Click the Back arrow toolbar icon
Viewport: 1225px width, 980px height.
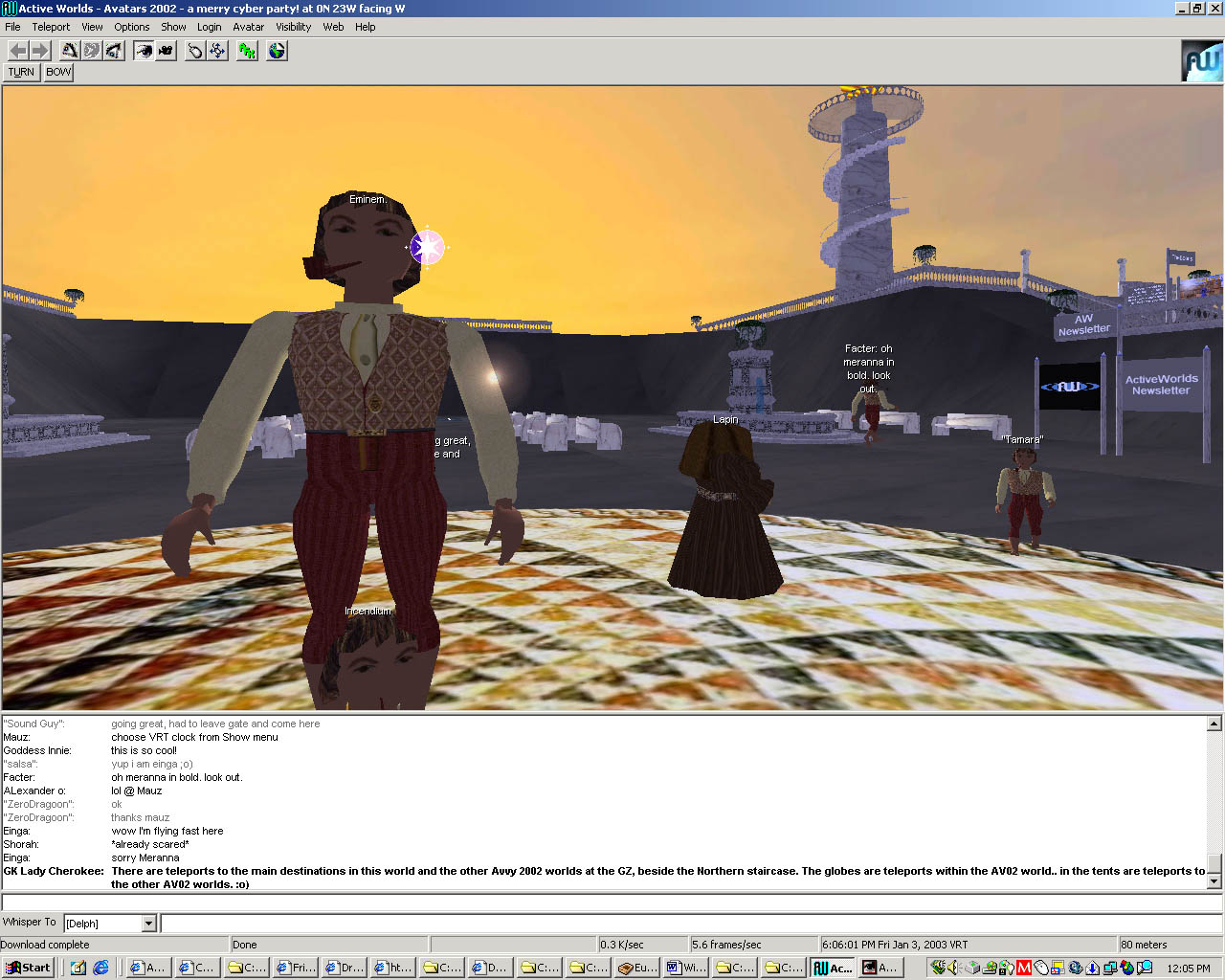point(18,51)
